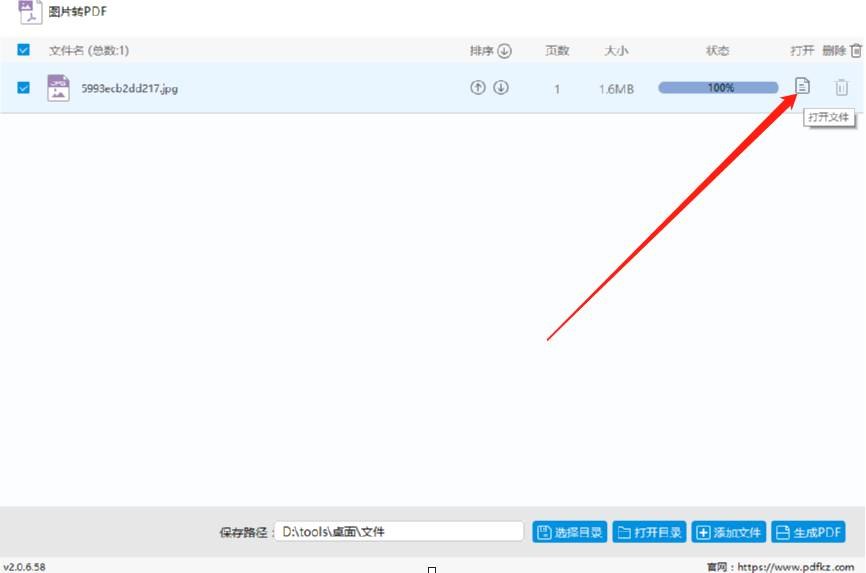Click the 打开 column header
Viewport: 866px width, 573px height.
[802, 51]
